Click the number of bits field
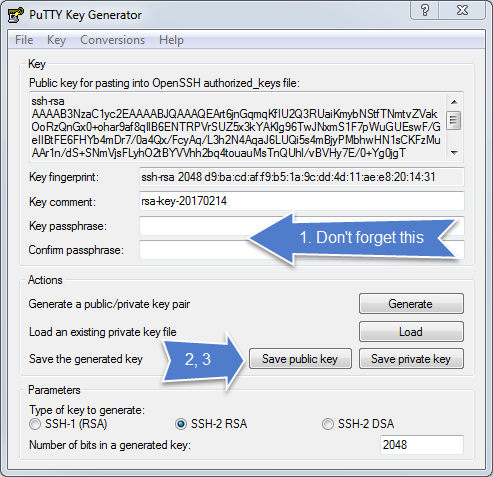493x477 pixels. click(422, 445)
